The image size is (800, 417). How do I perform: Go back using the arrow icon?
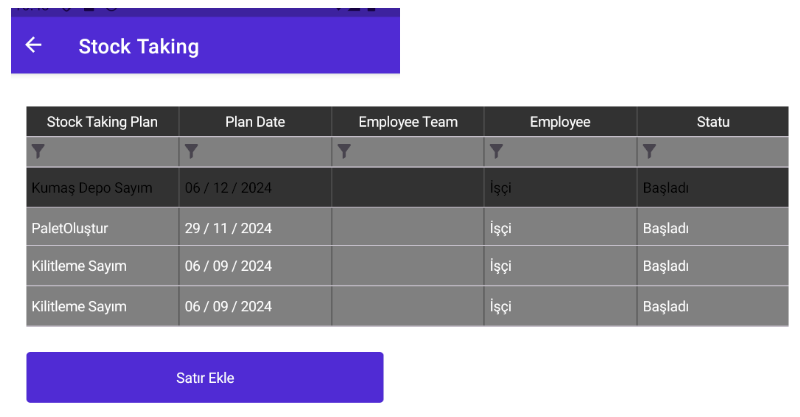coord(34,45)
